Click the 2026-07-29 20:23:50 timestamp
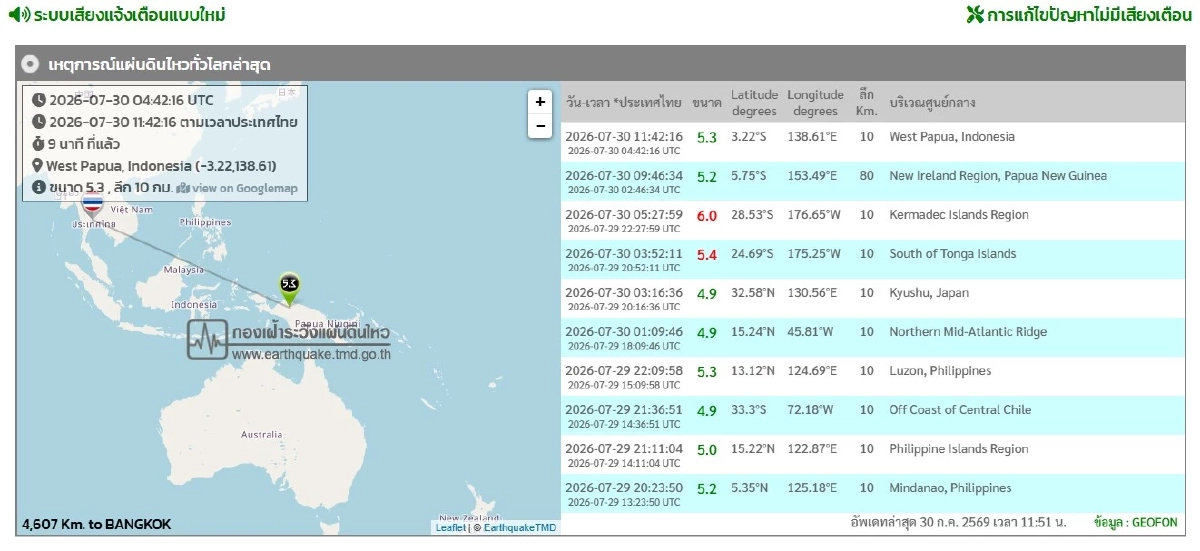Image resolution: width=1200 pixels, height=551 pixels. pyautogui.click(x=624, y=487)
